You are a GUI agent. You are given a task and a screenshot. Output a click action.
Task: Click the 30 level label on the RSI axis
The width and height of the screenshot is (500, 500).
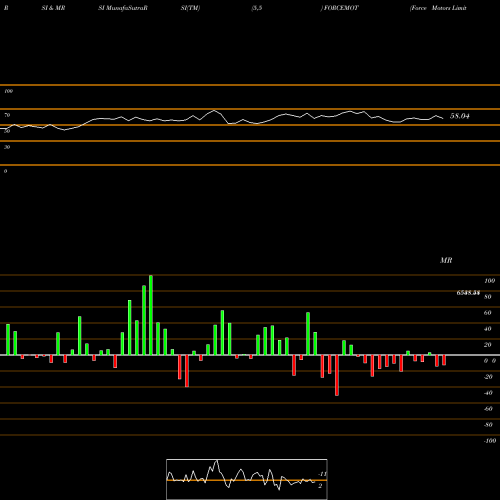point(7,147)
